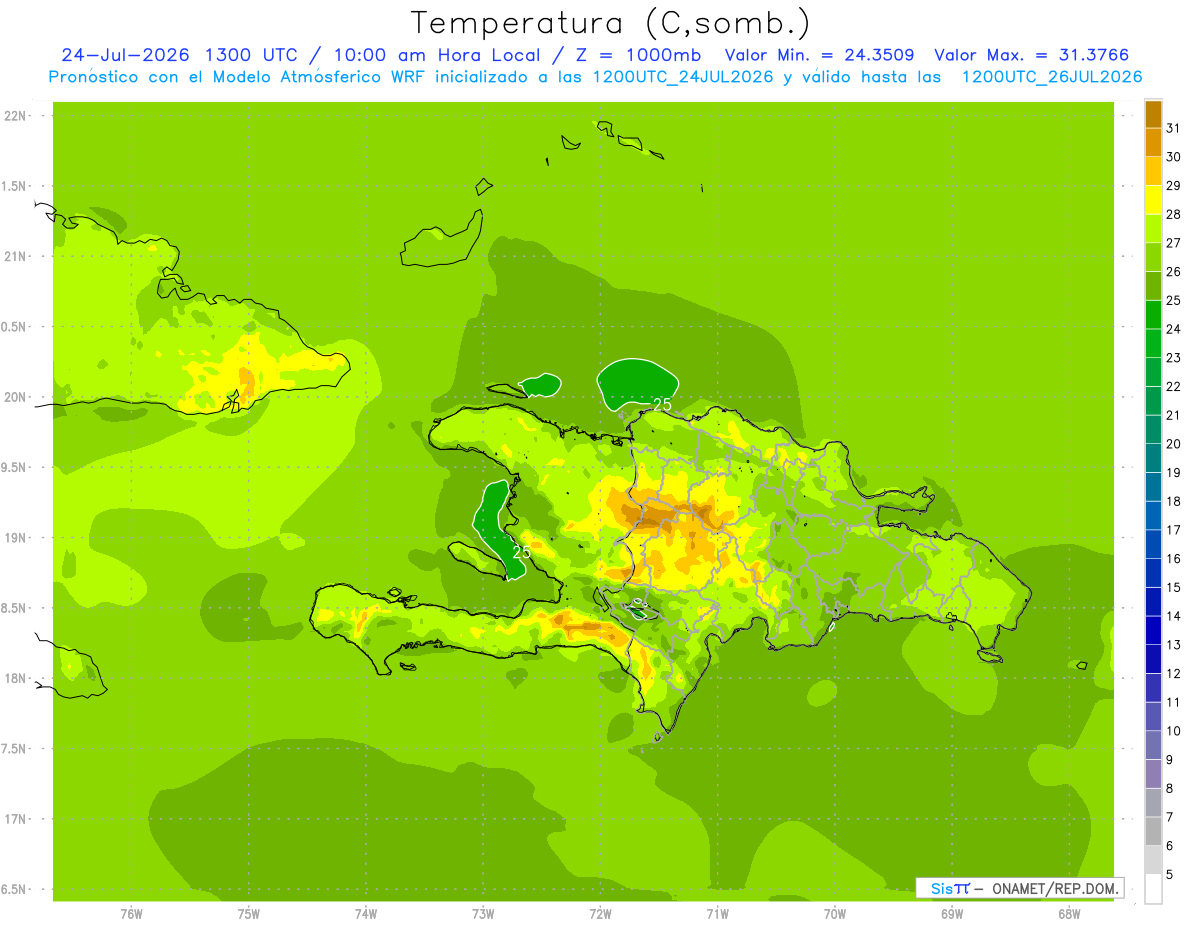
Task: Click the "76W" longitude axis label
Action: [131, 914]
